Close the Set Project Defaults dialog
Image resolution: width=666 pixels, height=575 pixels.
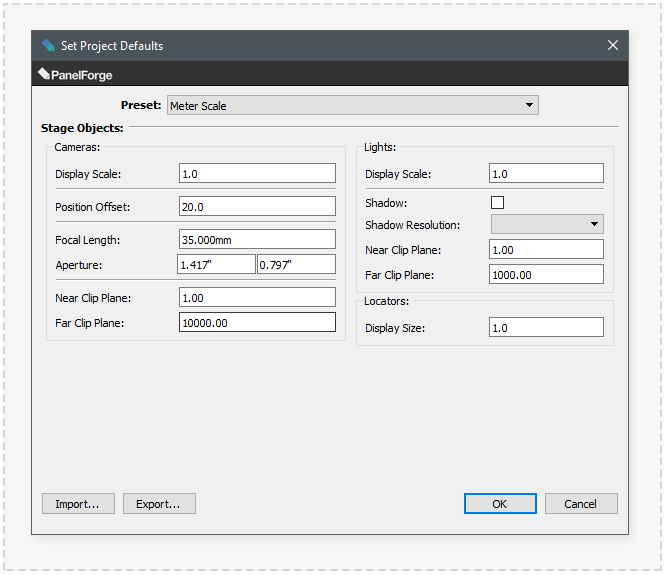click(x=613, y=45)
